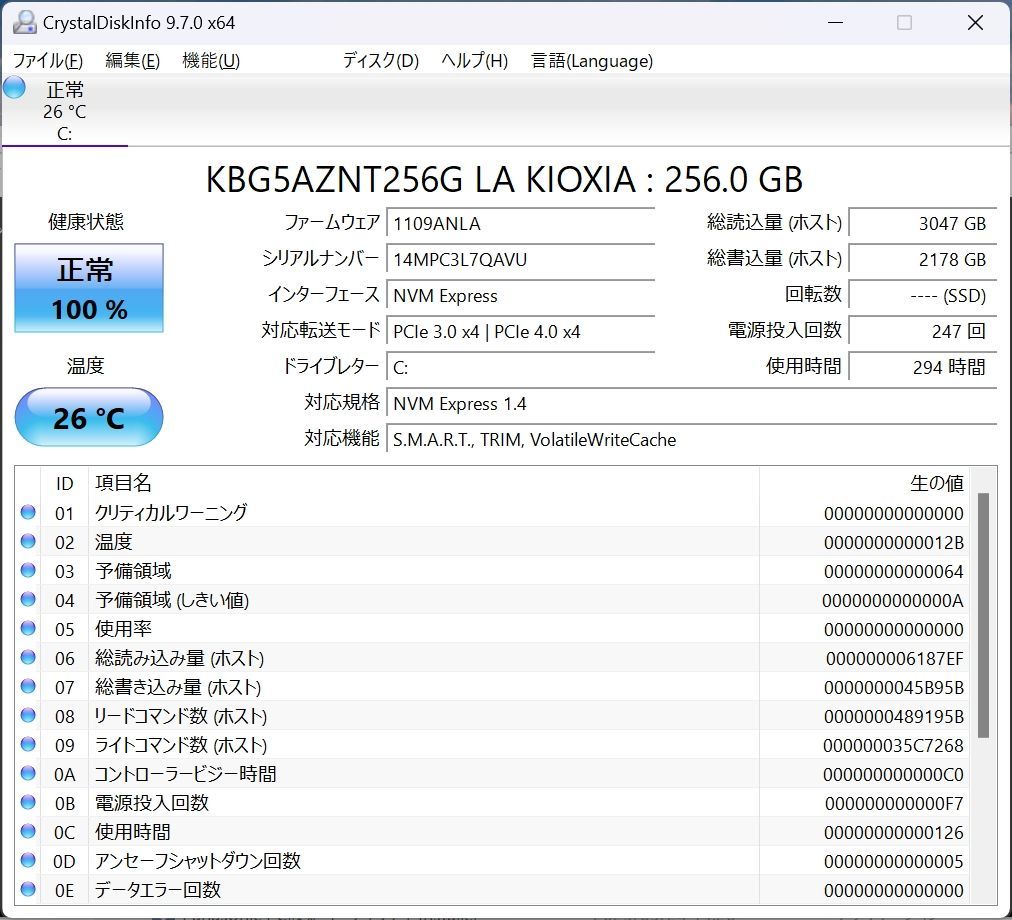
Task: Click the status icon for 電源投入回数
Action: 28,803
